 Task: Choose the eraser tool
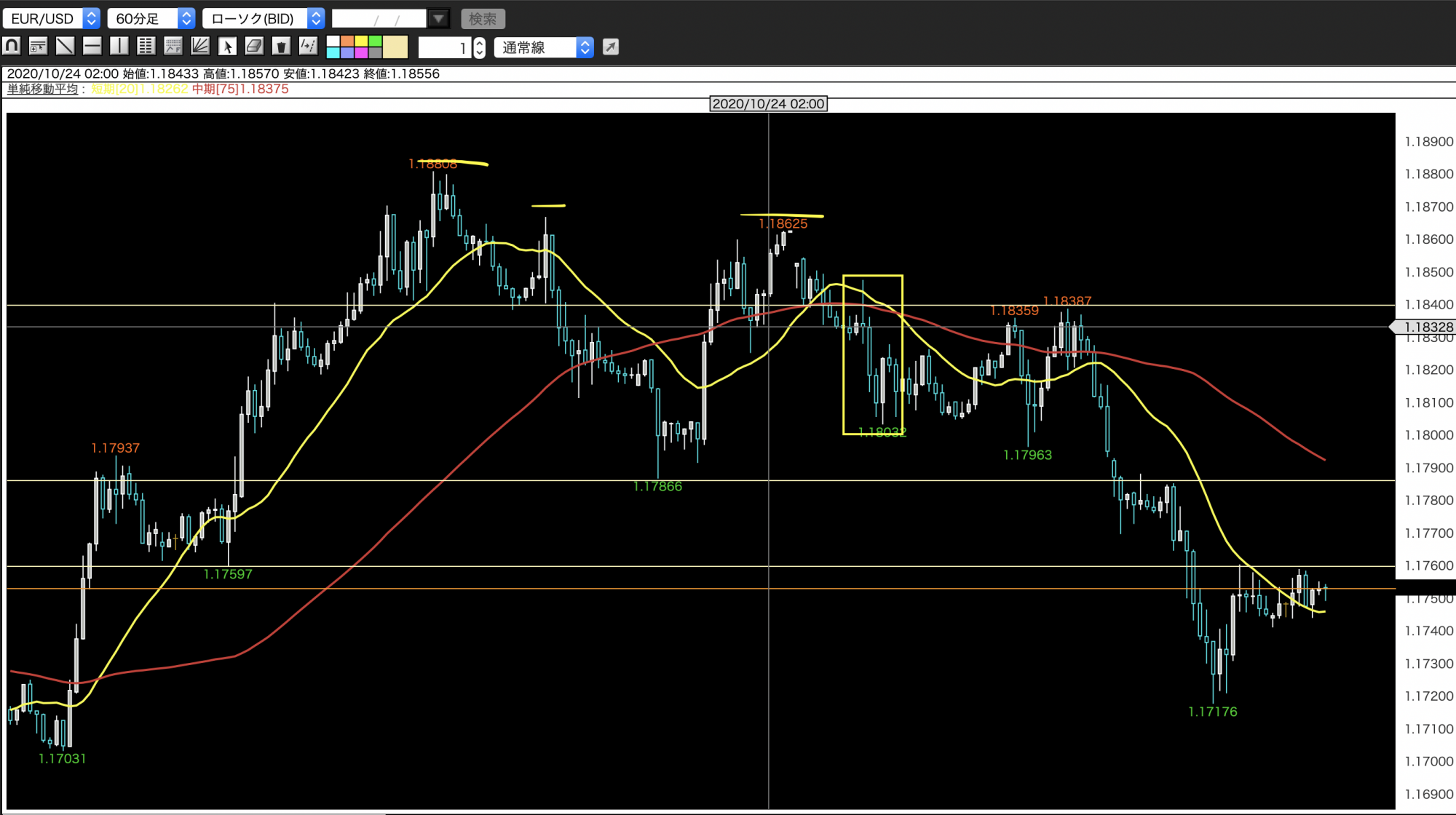[254, 47]
